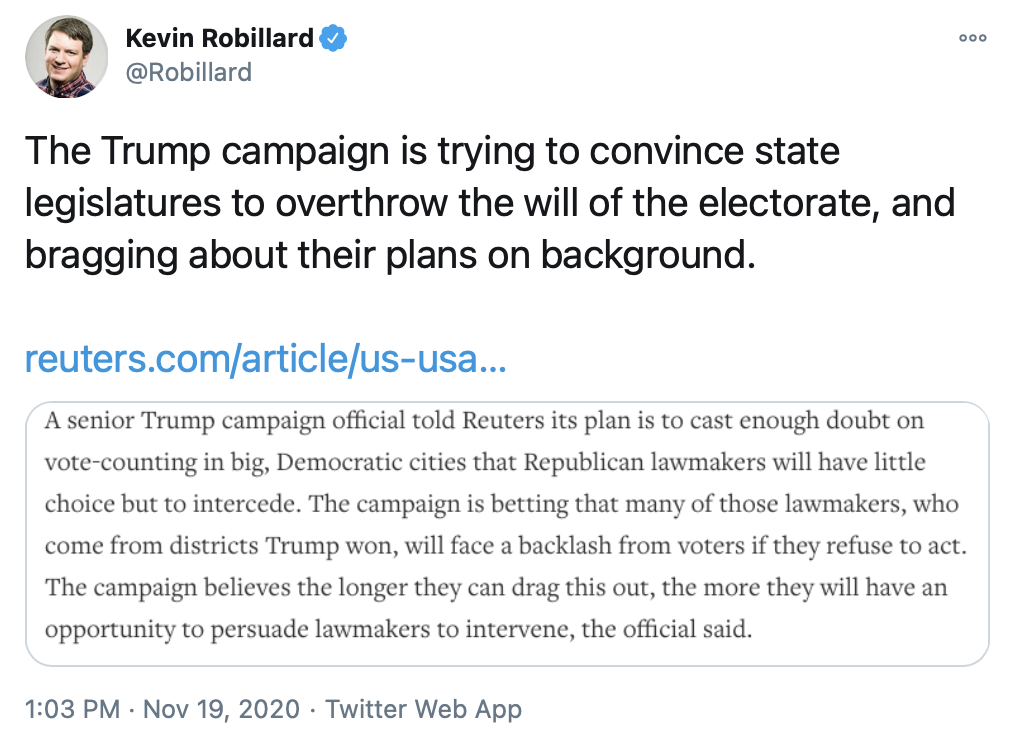Open the three-dot more options menu
Viewport: 1012px width, 736px height.
[972, 37]
